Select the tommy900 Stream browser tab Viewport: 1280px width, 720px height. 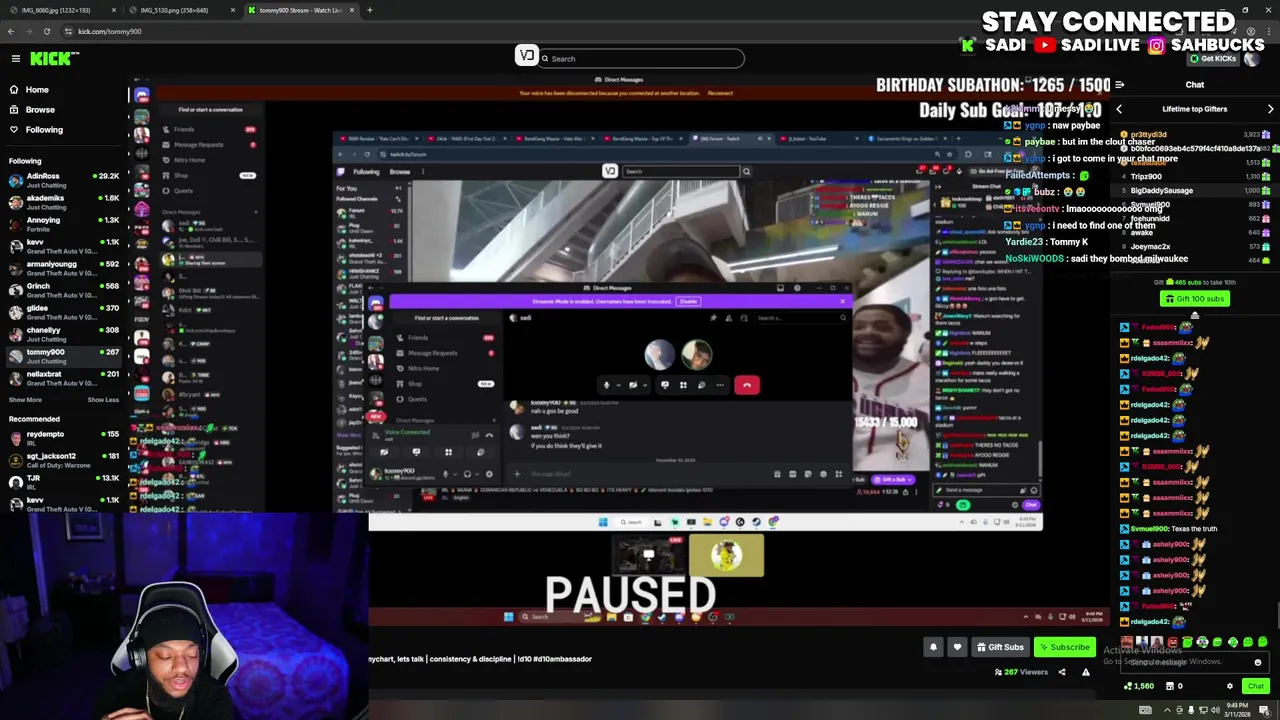point(300,10)
